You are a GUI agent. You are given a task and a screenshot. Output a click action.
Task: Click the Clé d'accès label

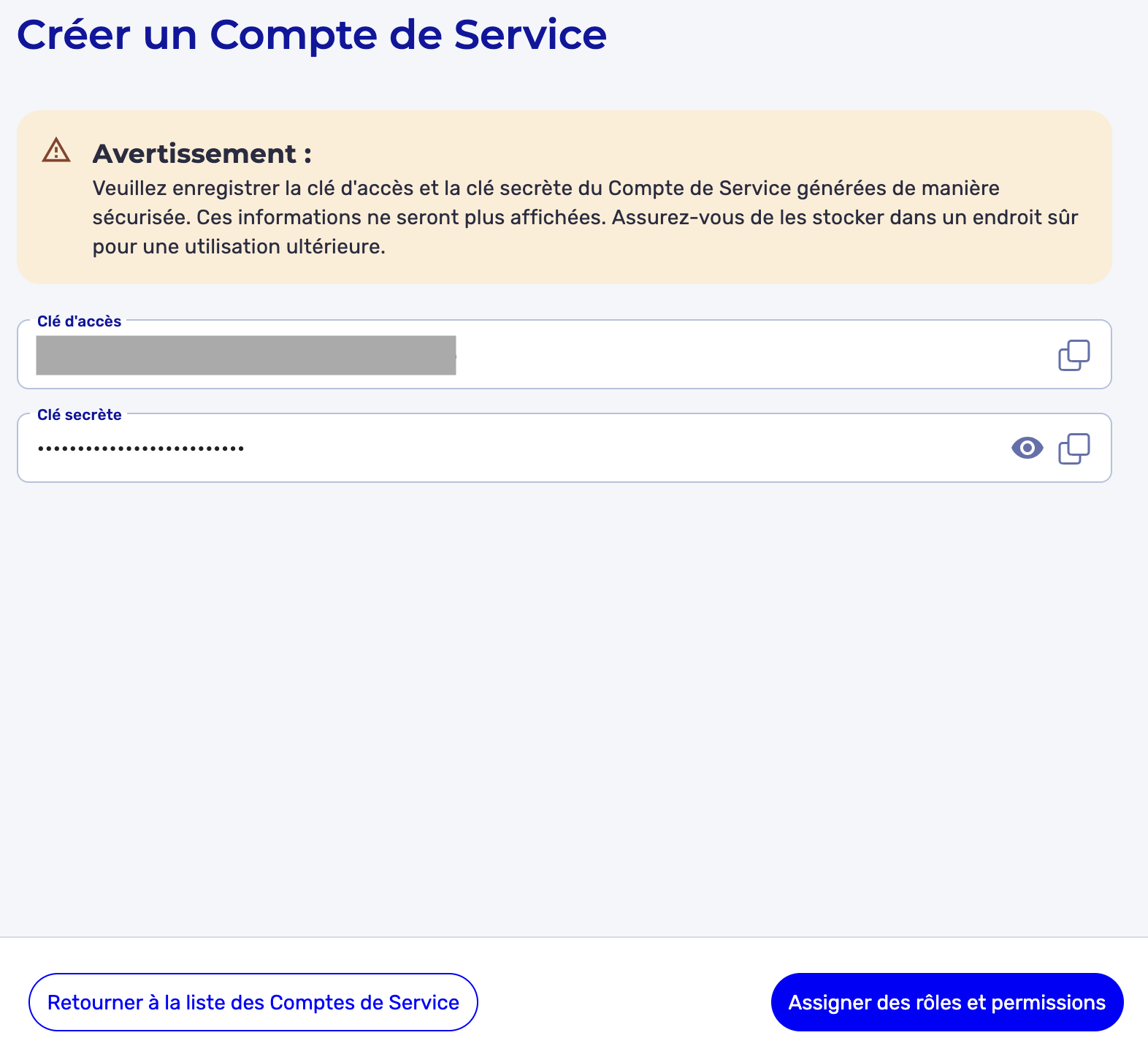pyautogui.click(x=80, y=321)
